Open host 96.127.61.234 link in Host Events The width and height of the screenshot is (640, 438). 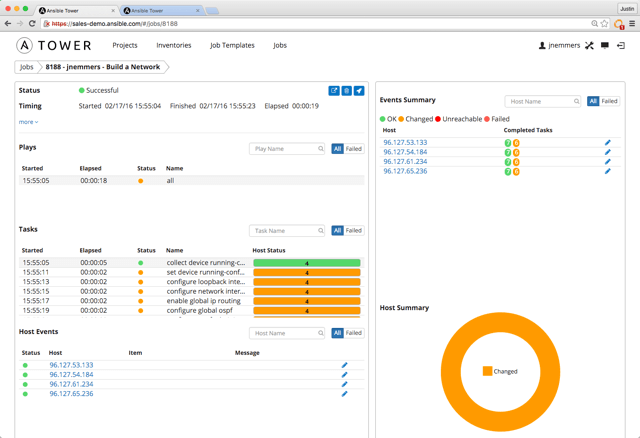(71, 384)
